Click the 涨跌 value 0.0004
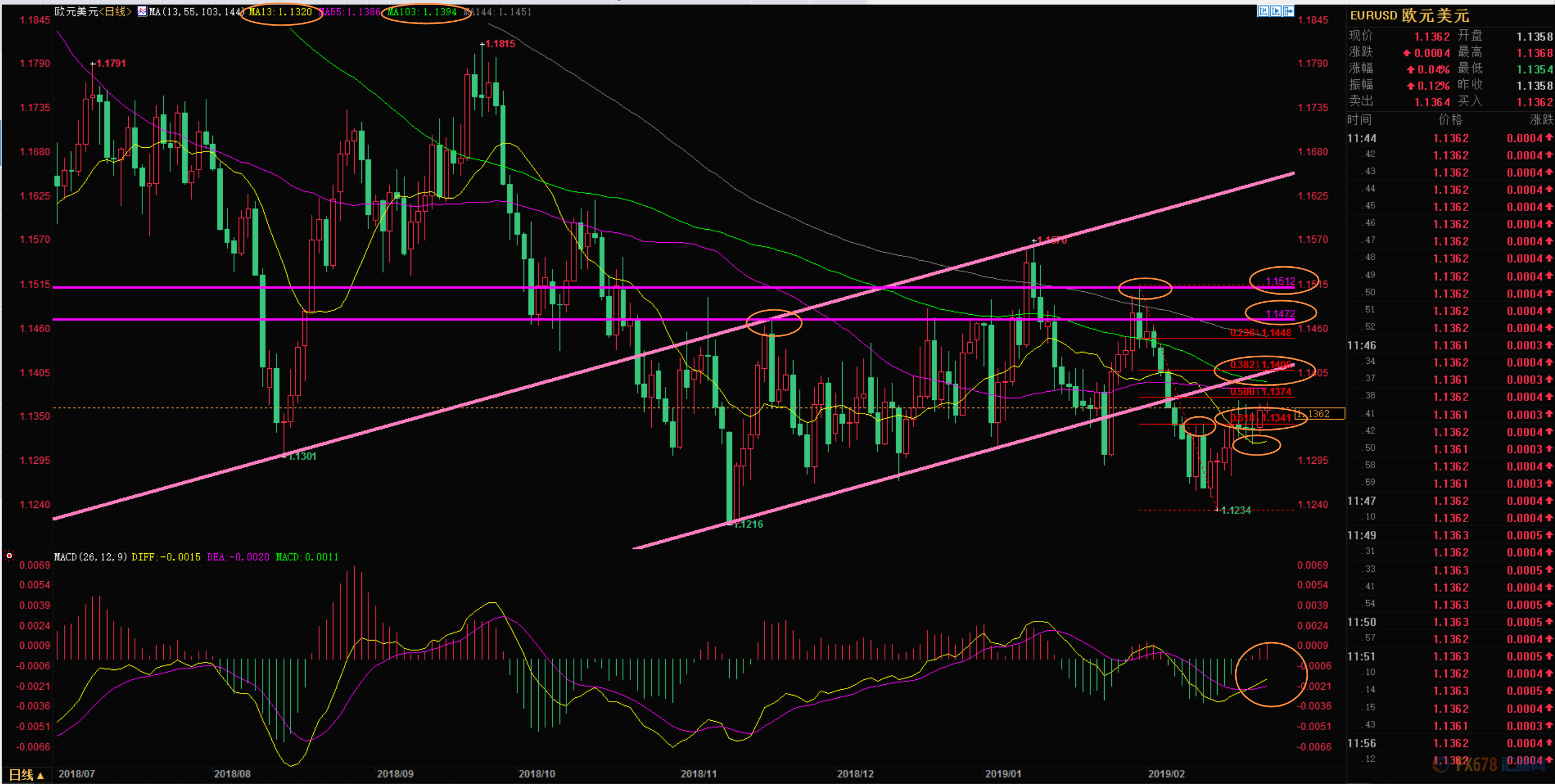This screenshot has height=784, width=1555. click(1432, 53)
